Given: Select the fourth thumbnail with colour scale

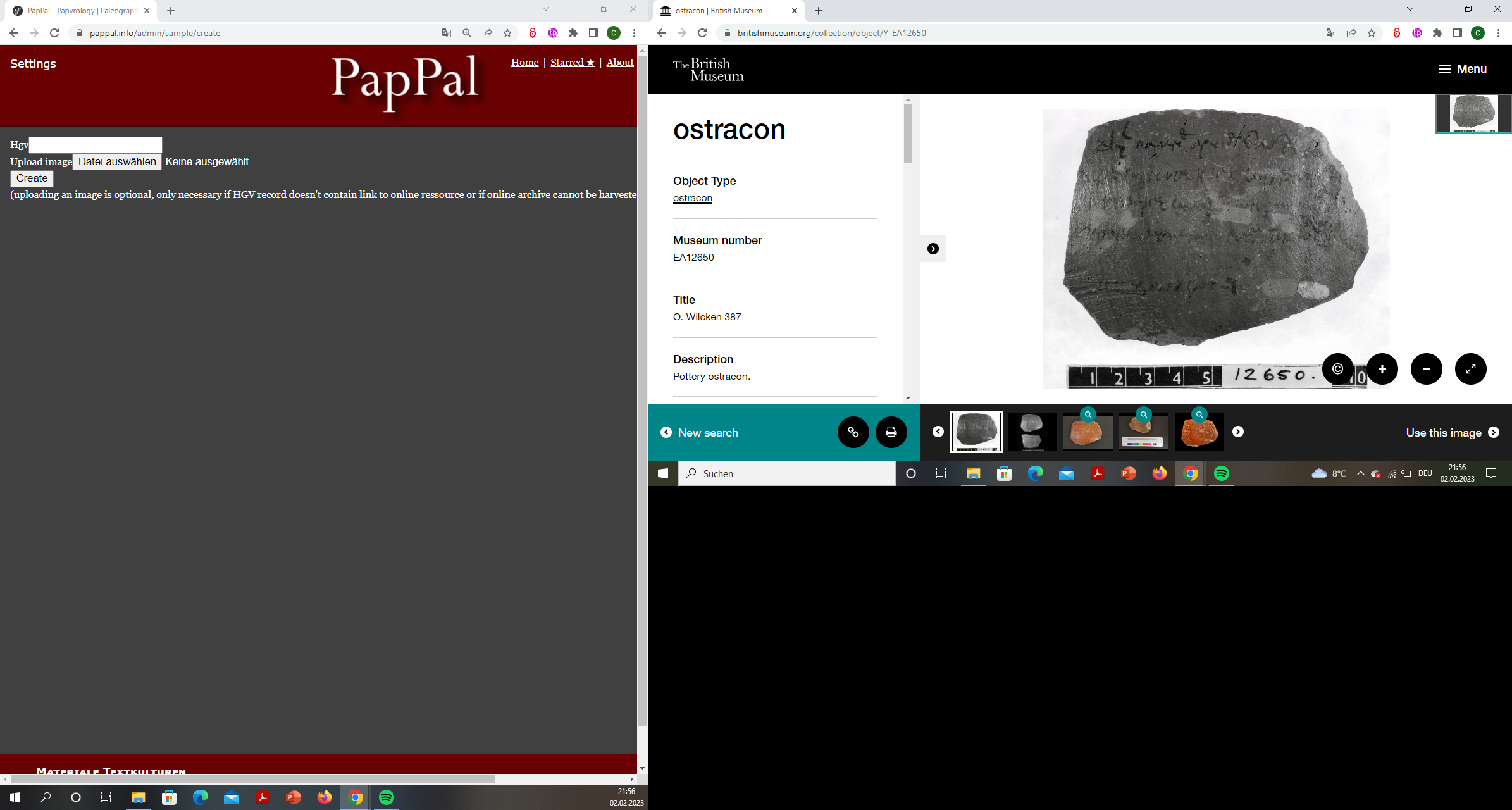Looking at the screenshot, I should point(1144,432).
